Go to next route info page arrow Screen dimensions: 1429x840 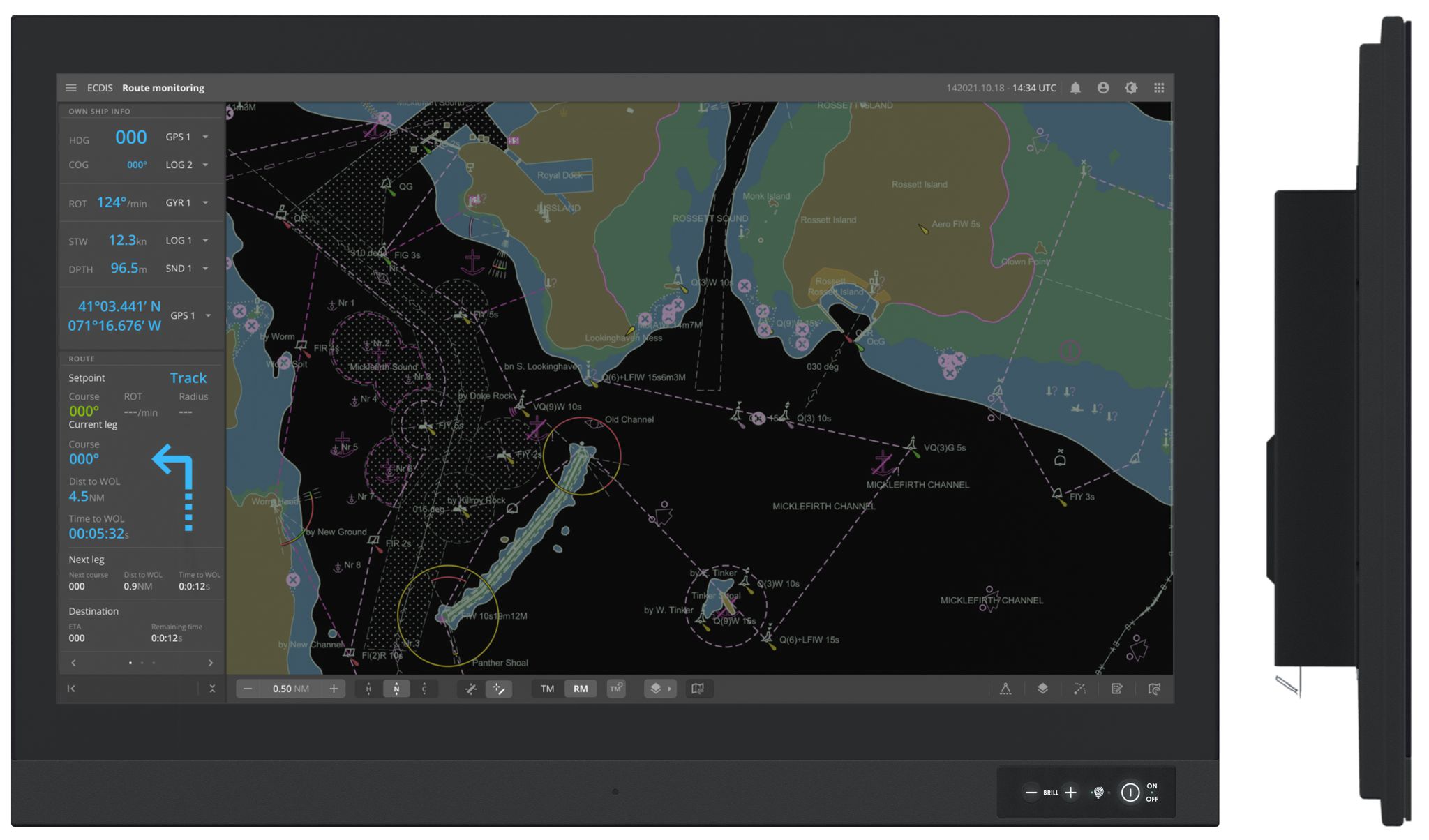[211, 663]
